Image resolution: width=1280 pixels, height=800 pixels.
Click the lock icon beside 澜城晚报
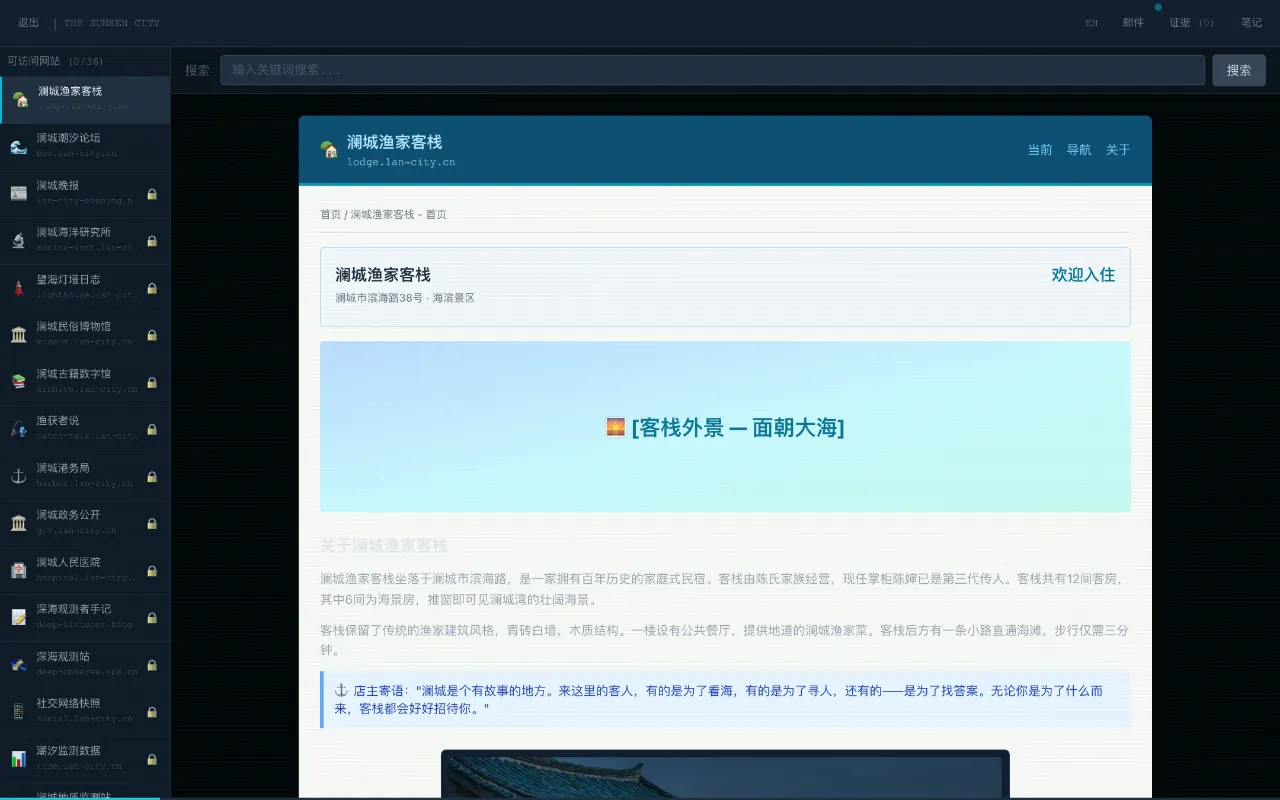coord(152,194)
